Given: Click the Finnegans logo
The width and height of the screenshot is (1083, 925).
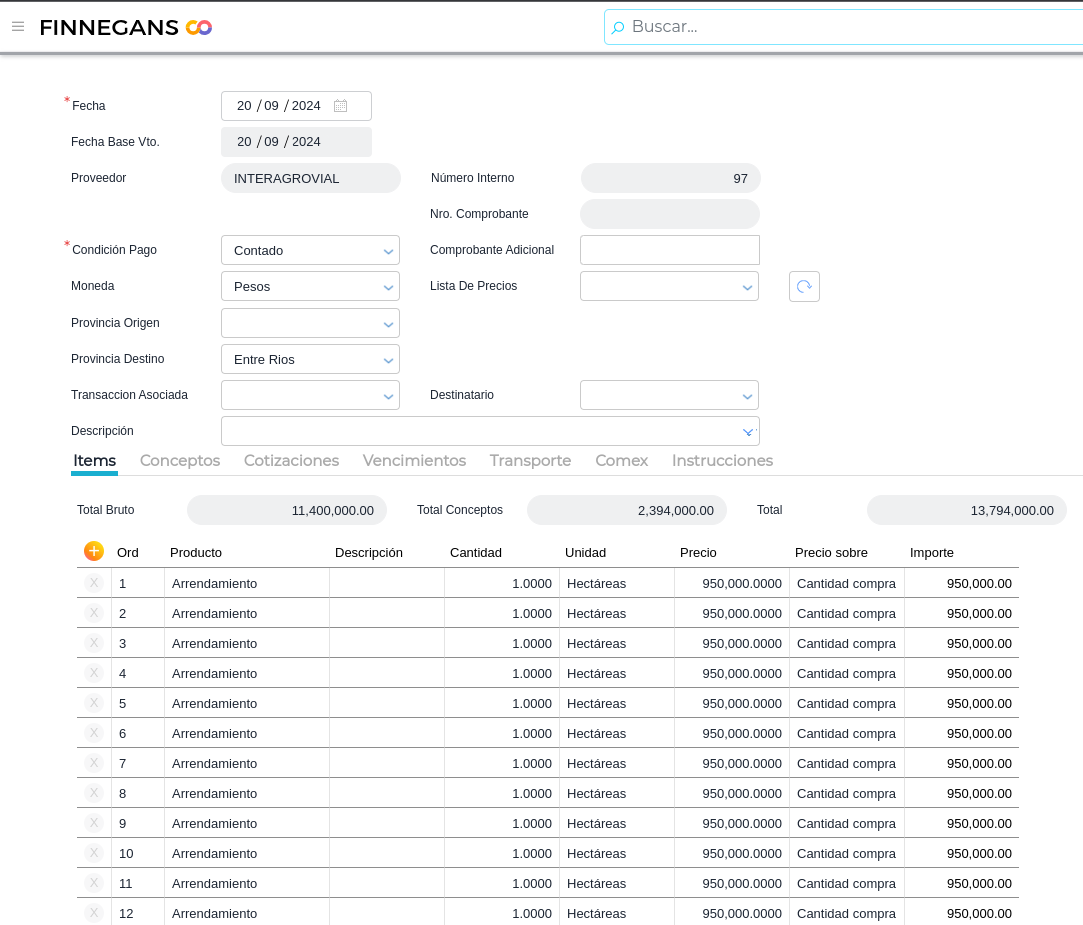Looking at the screenshot, I should 125,27.
